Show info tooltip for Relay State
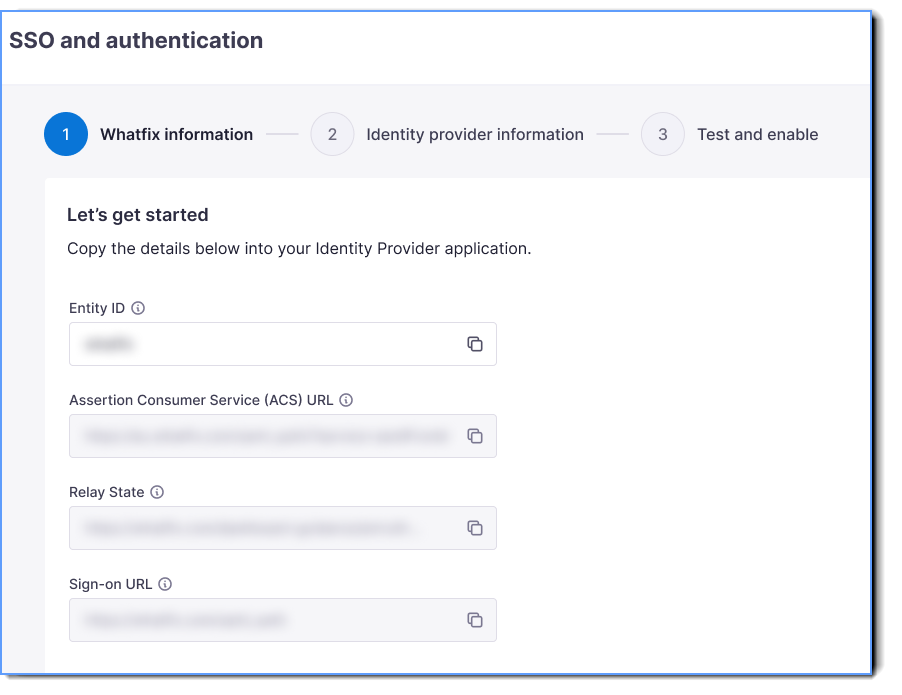This screenshot has height=695, width=902. [x=157, y=492]
